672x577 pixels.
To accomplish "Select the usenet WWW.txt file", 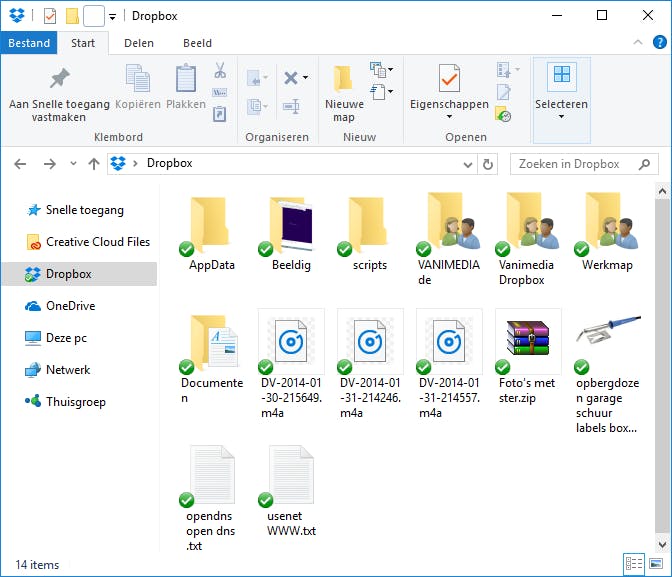I will (x=291, y=491).
